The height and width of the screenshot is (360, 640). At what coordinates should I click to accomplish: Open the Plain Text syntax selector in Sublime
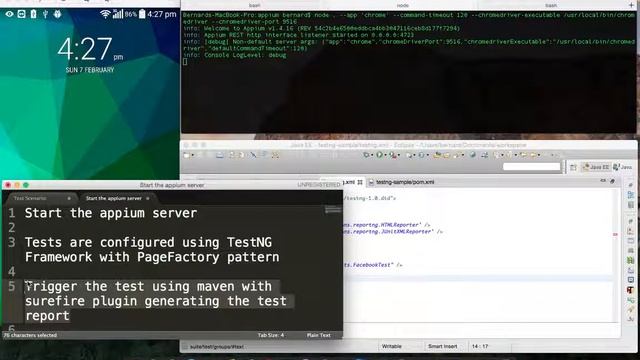coord(318,335)
